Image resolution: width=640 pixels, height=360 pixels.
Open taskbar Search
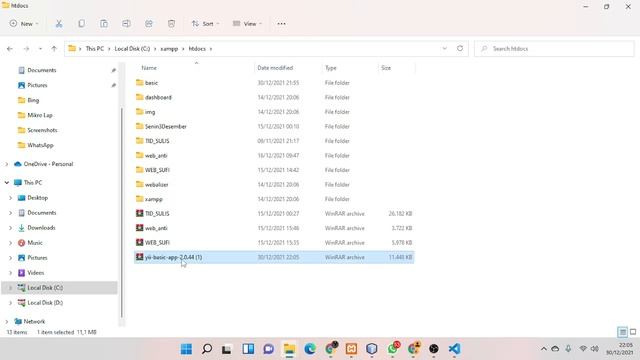pos(207,349)
